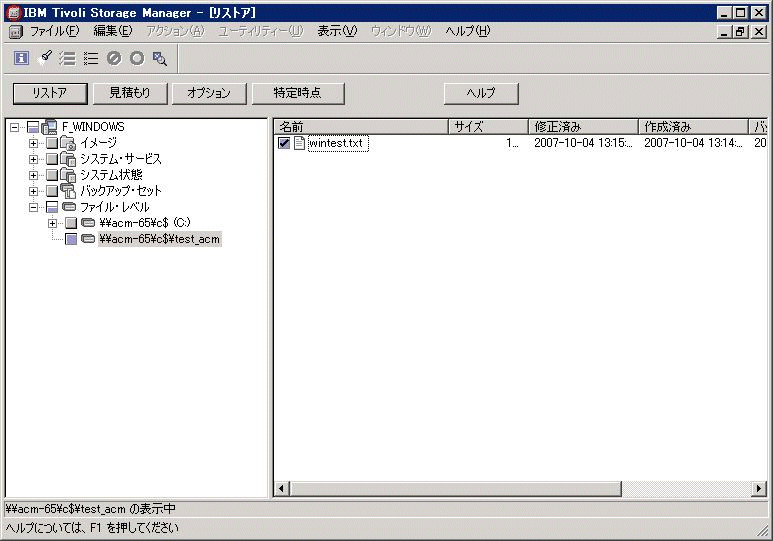Check the \\acm-65\c$ (C:) checkbox
Image resolution: width=773 pixels, height=541 pixels.
coord(71,223)
